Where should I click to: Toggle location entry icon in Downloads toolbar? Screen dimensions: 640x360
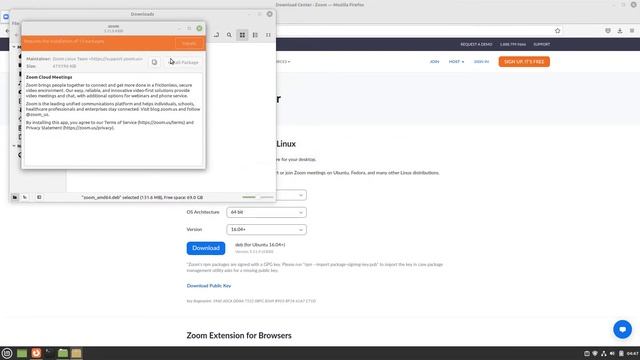click(x=216, y=35)
